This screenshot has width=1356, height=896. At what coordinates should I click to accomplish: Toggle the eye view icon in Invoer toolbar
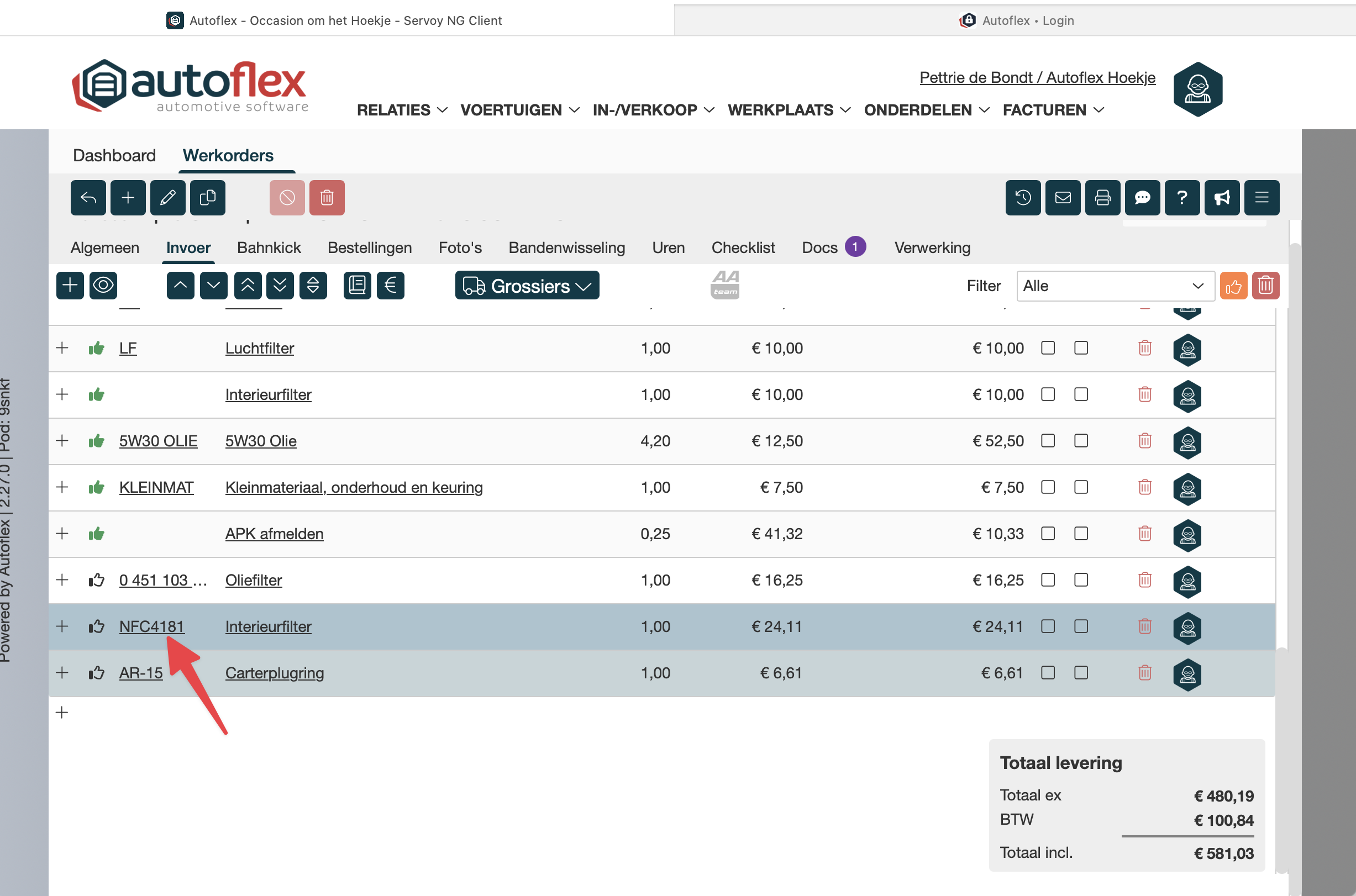pyautogui.click(x=103, y=285)
